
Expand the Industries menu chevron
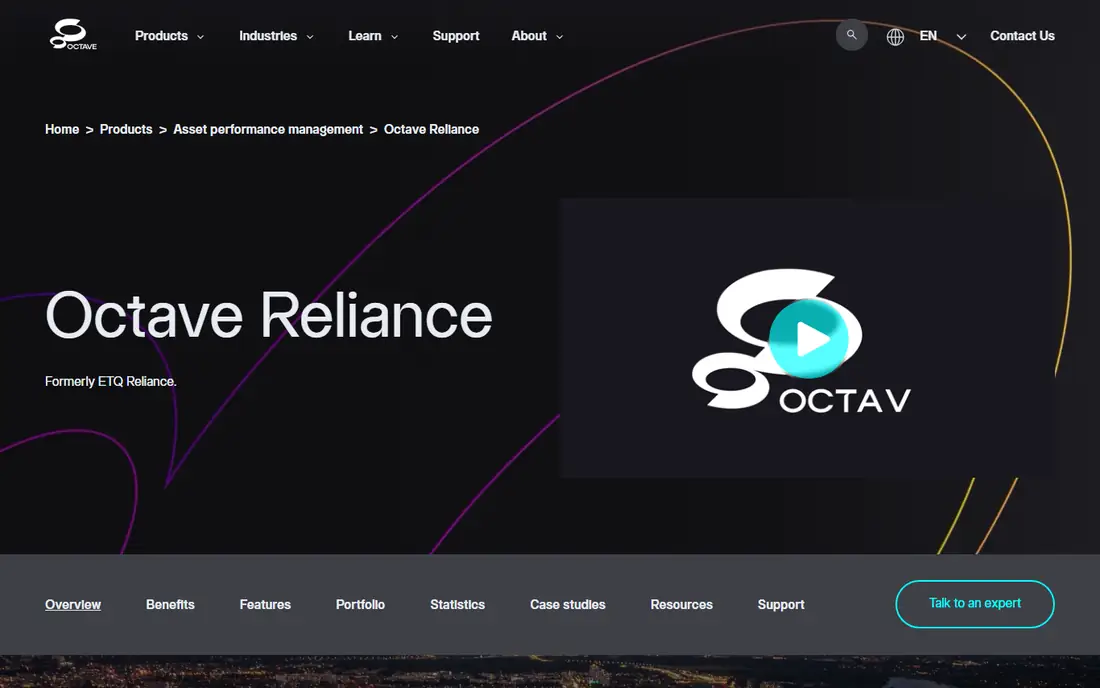point(310,36)
